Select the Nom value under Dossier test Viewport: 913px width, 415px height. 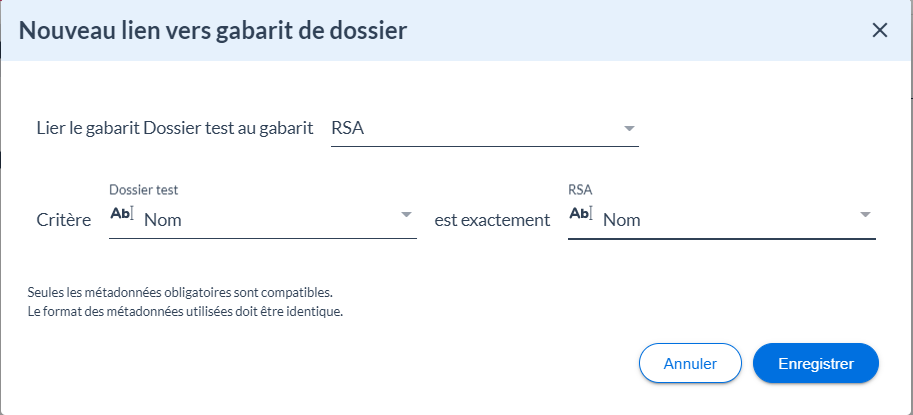163,220
